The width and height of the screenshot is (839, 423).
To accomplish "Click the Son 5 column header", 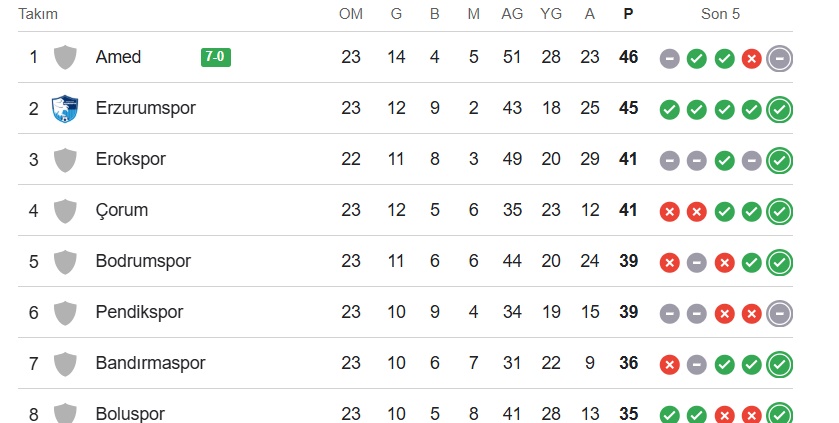I will click(720, 14).
